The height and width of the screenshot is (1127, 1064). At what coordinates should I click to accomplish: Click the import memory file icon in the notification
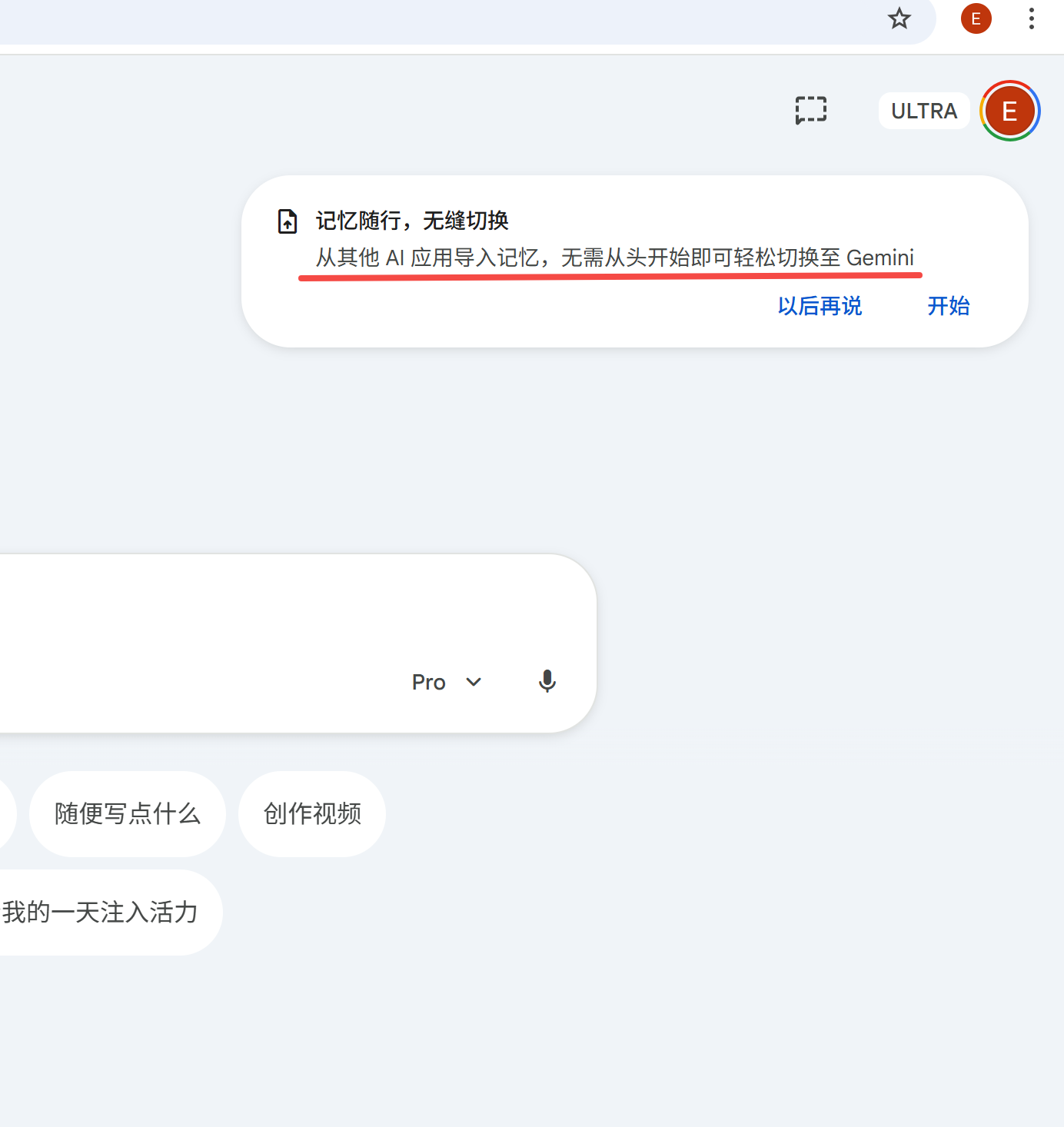pos(287,221)
